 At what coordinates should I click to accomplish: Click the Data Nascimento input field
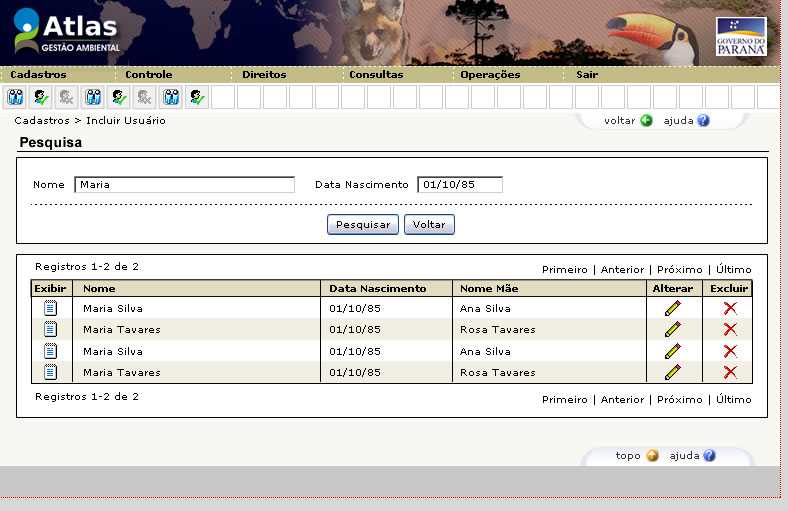click(x=460, y=185)
